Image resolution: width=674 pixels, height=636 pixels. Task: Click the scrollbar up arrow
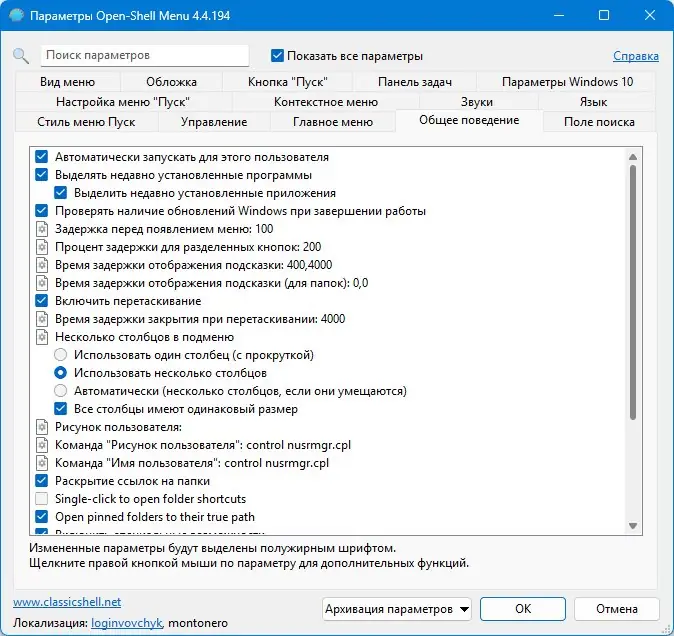(x=633, y=157)
